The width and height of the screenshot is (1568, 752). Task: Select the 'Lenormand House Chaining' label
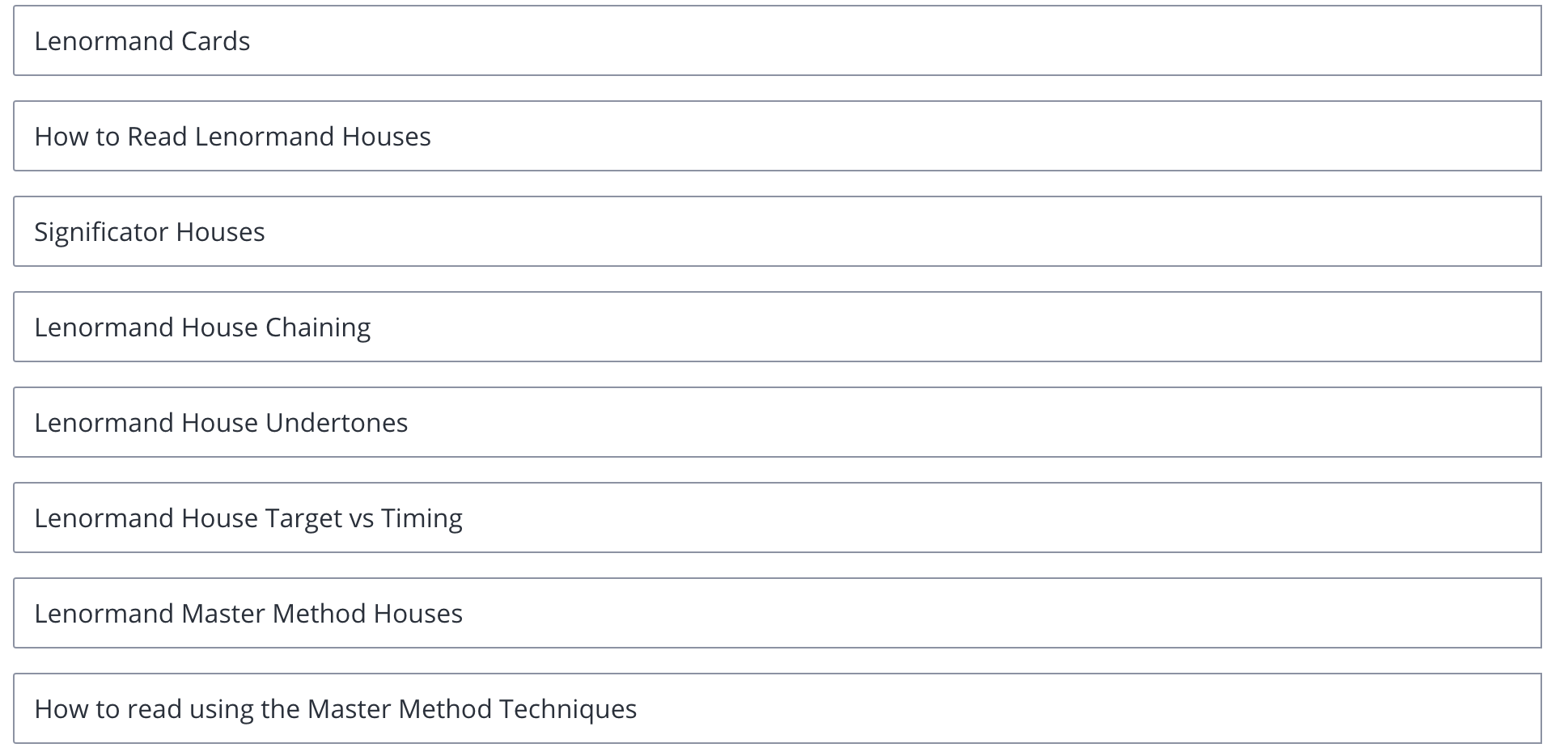coord(202,328)
